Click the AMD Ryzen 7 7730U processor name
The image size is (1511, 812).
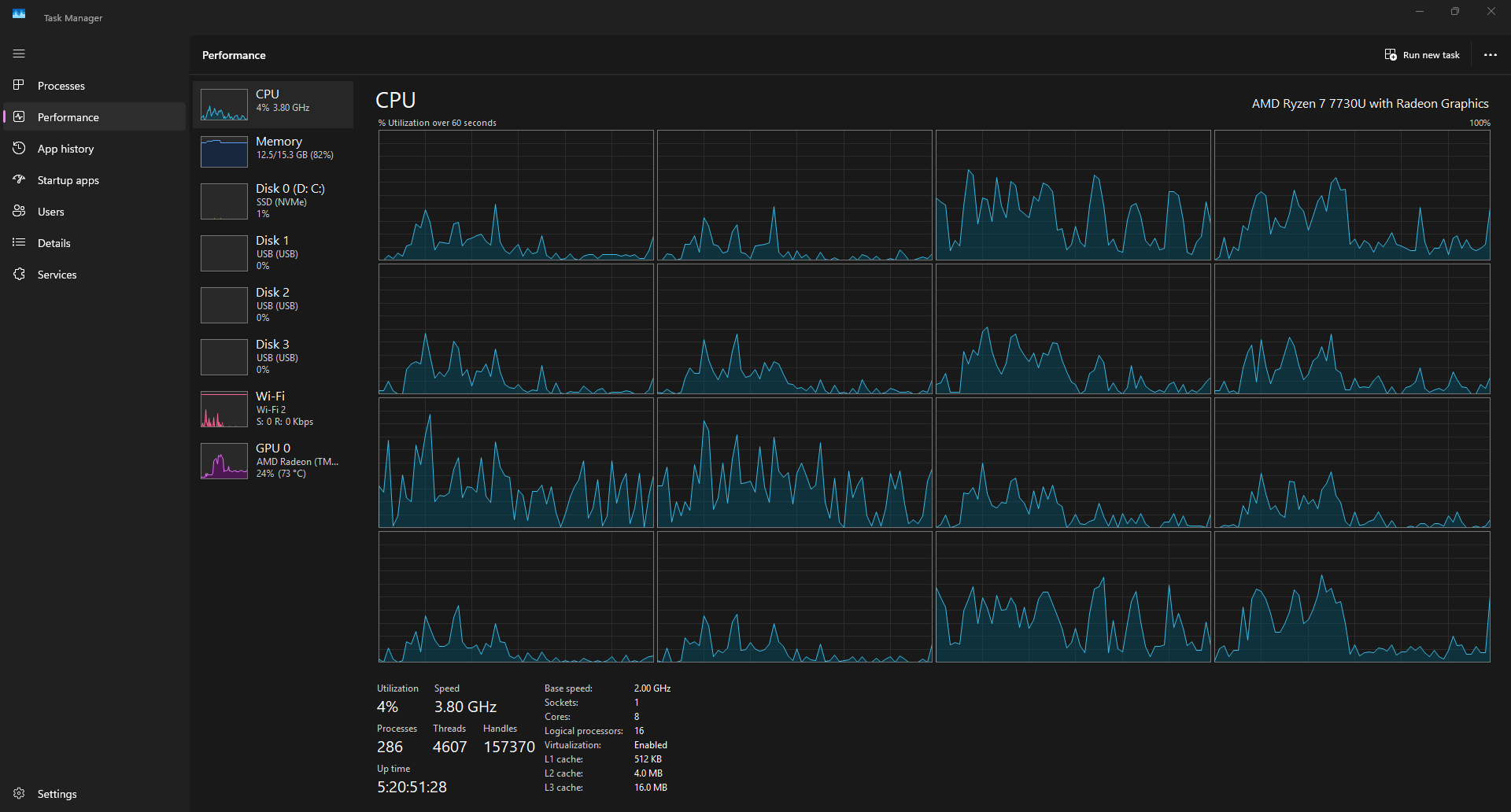pyautogui.click(x=1370, y=103)
